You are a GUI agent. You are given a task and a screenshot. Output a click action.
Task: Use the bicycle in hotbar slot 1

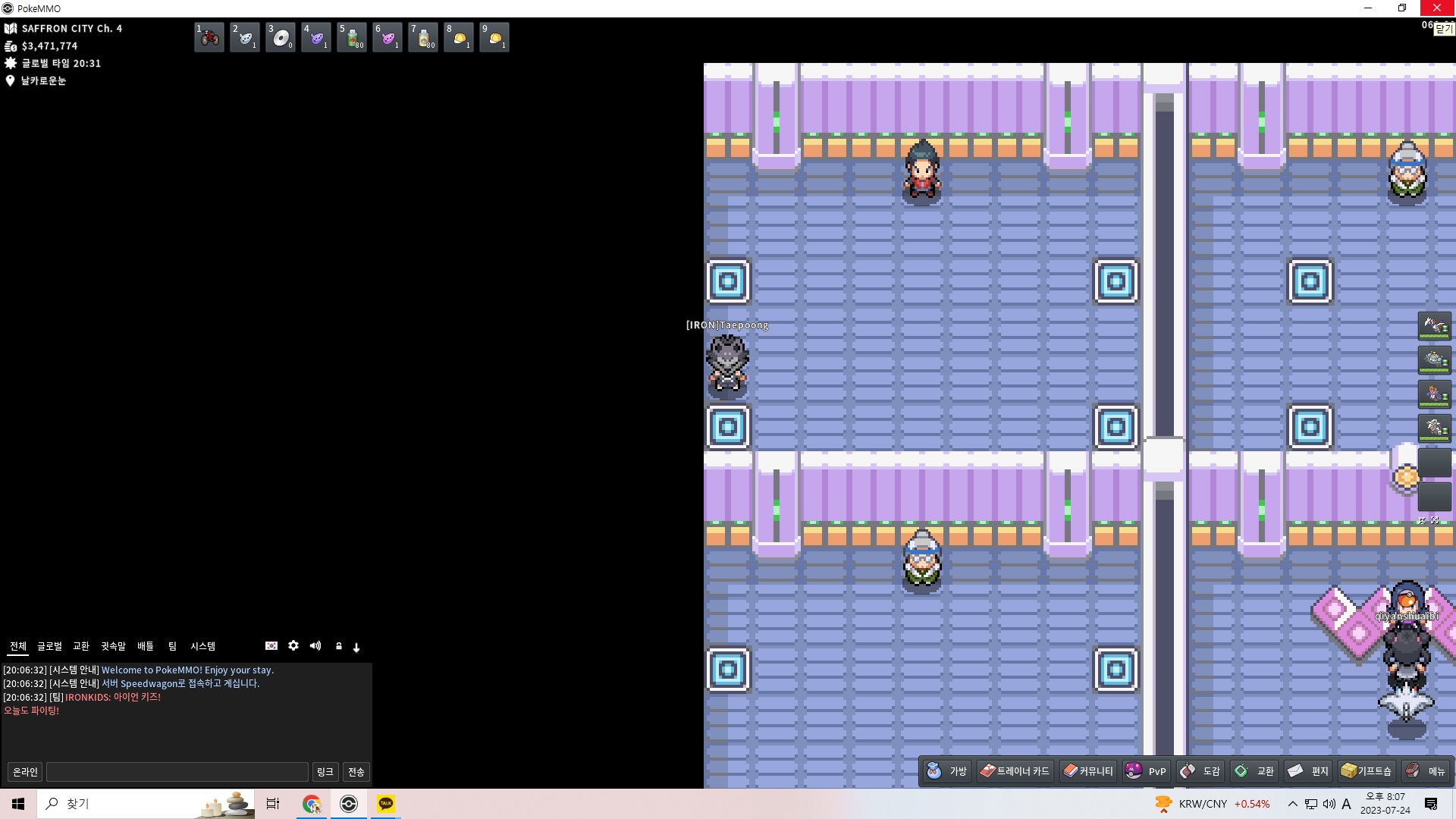click(x=209, y=37)
